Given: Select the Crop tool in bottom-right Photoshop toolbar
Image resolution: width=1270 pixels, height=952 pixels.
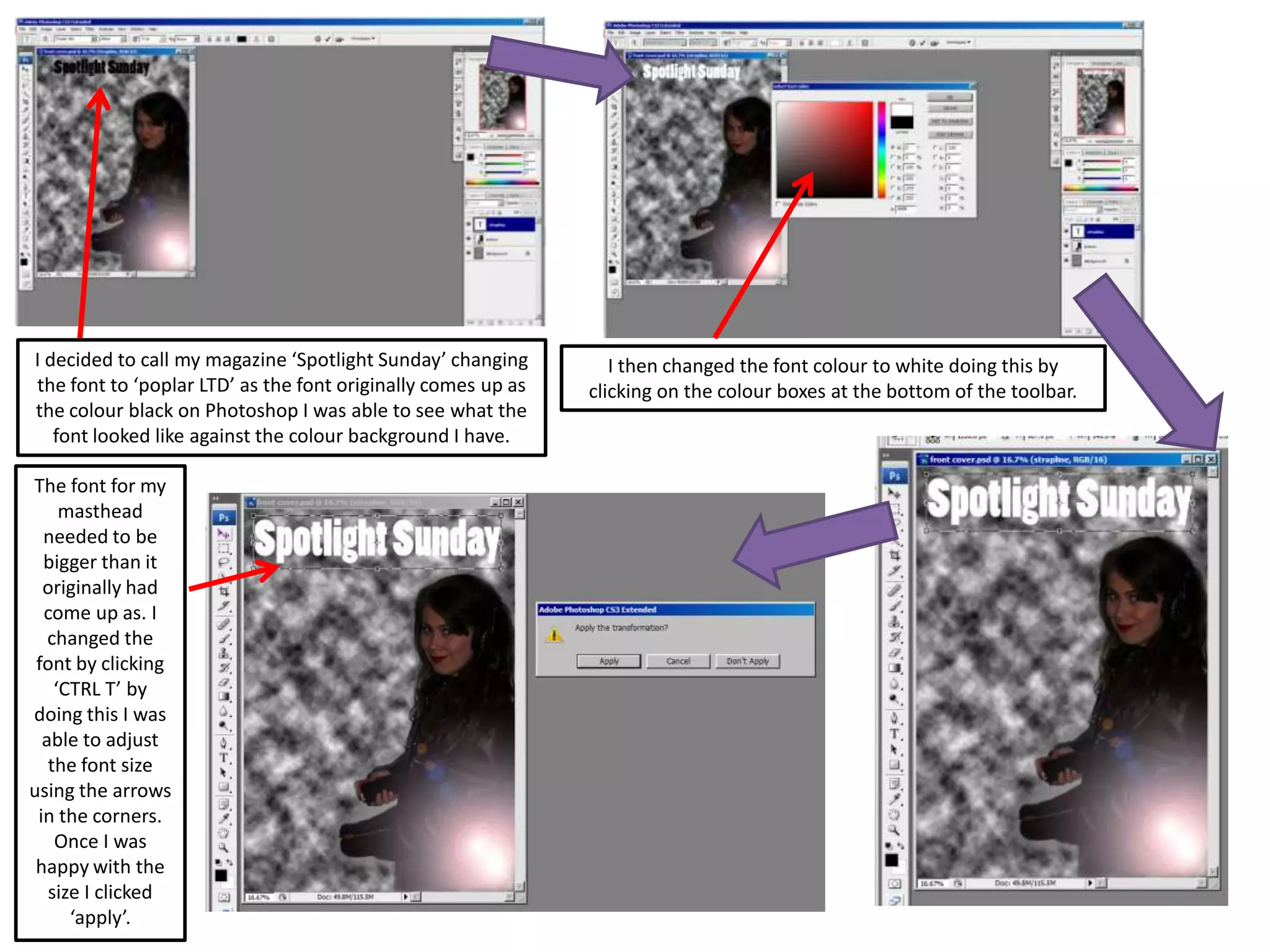Looking at the screenshot, I should 894,555.
